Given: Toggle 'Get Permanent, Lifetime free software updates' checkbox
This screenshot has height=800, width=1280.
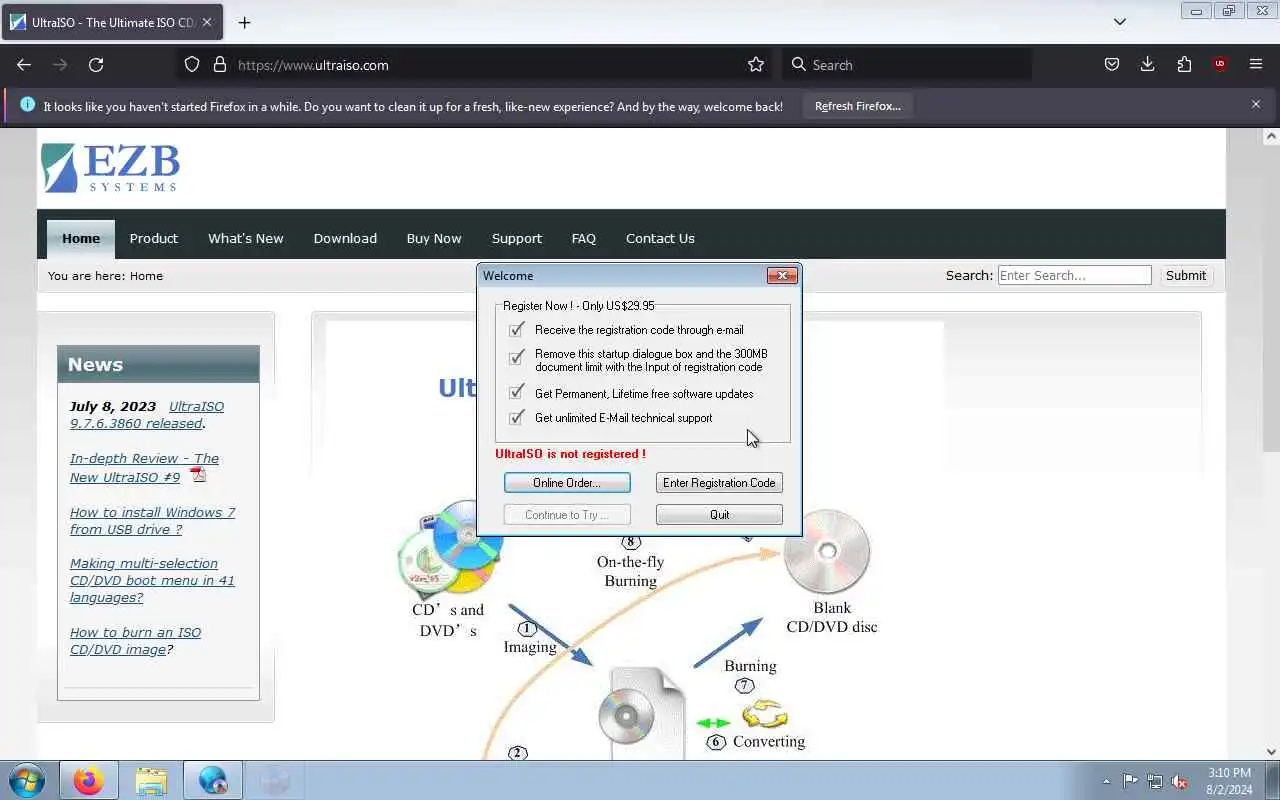Looking at the screenshot, I should 516,393.
